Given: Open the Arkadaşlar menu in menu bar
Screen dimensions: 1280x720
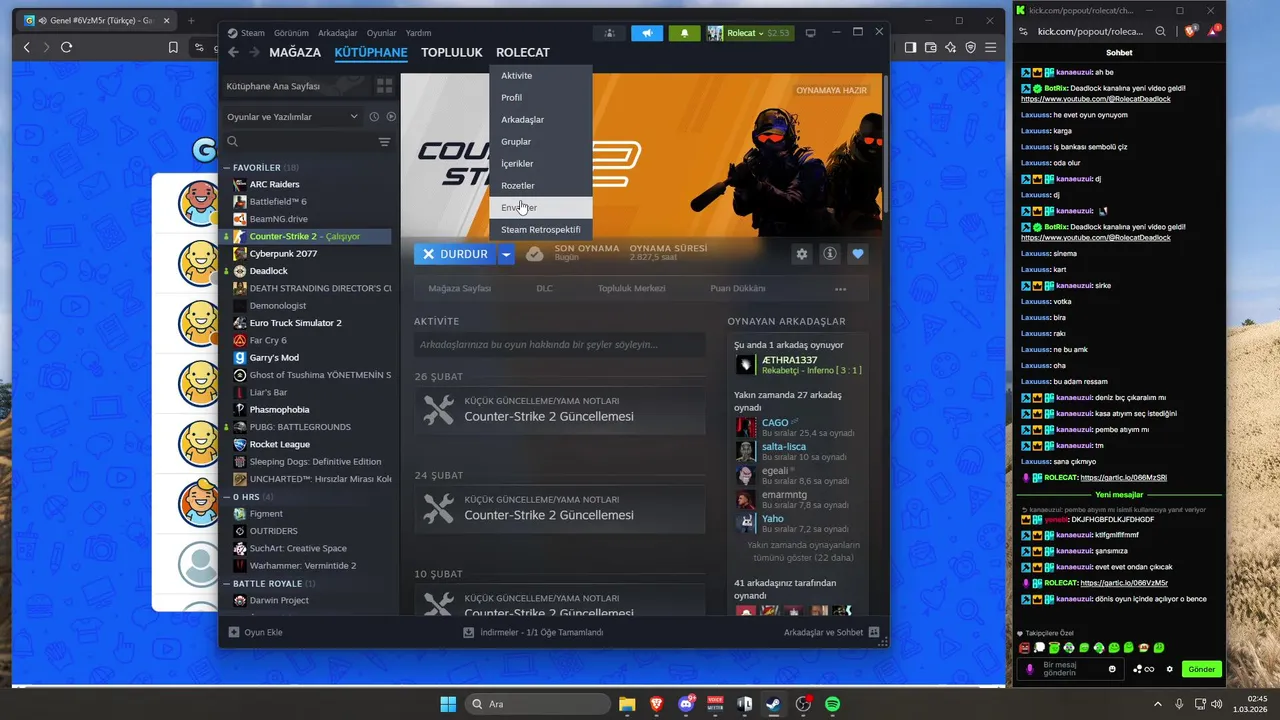Looking at the screenshot, I should (x=337, y=33).
